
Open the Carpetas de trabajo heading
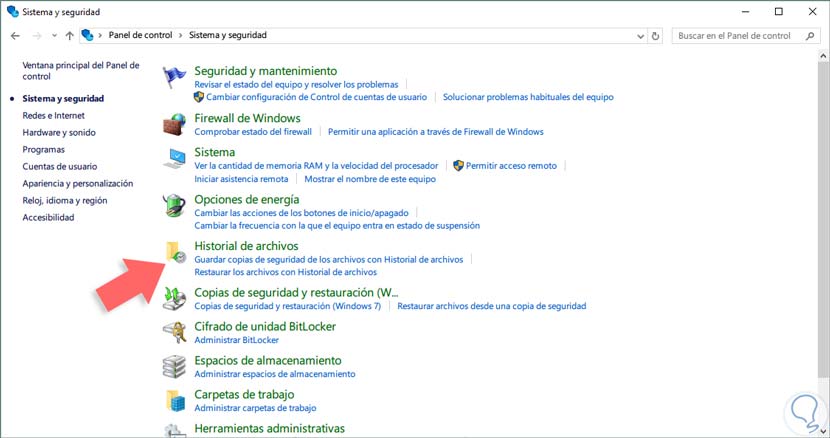[x=244, y=395]
